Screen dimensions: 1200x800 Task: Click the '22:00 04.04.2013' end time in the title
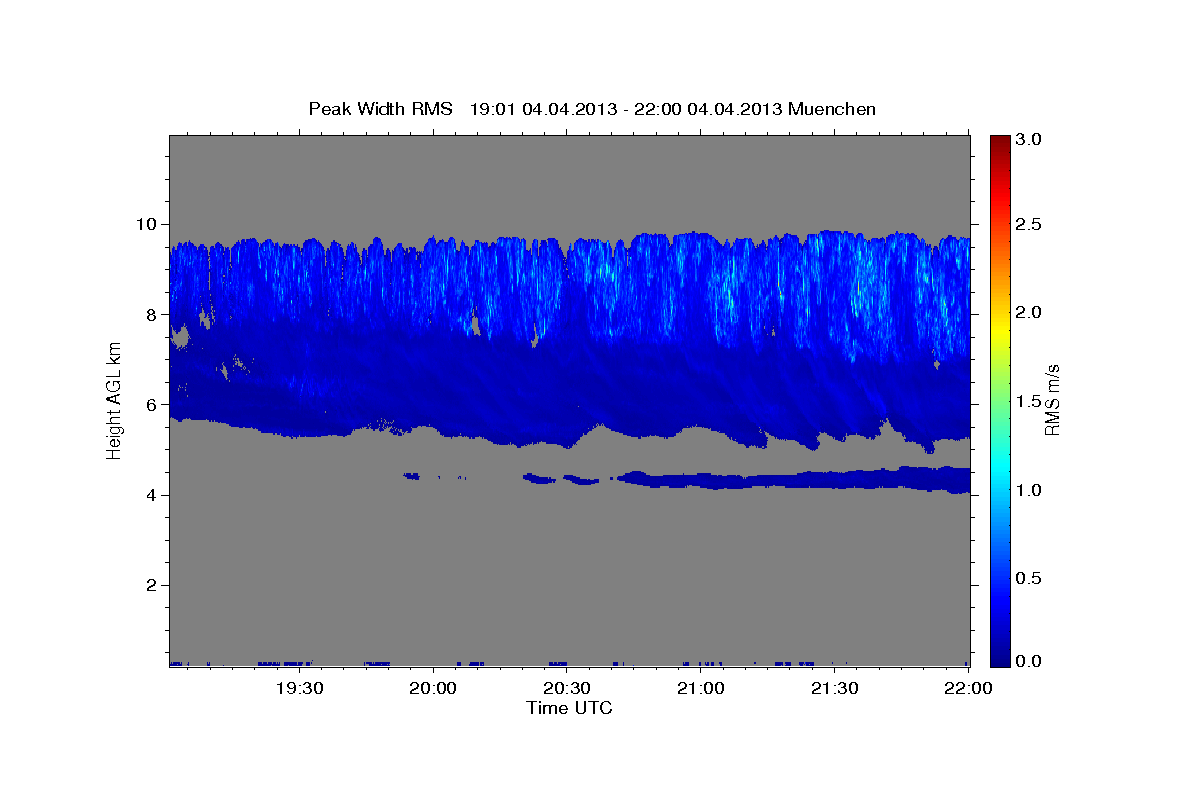pyautogui.click(x=711, y=109)
